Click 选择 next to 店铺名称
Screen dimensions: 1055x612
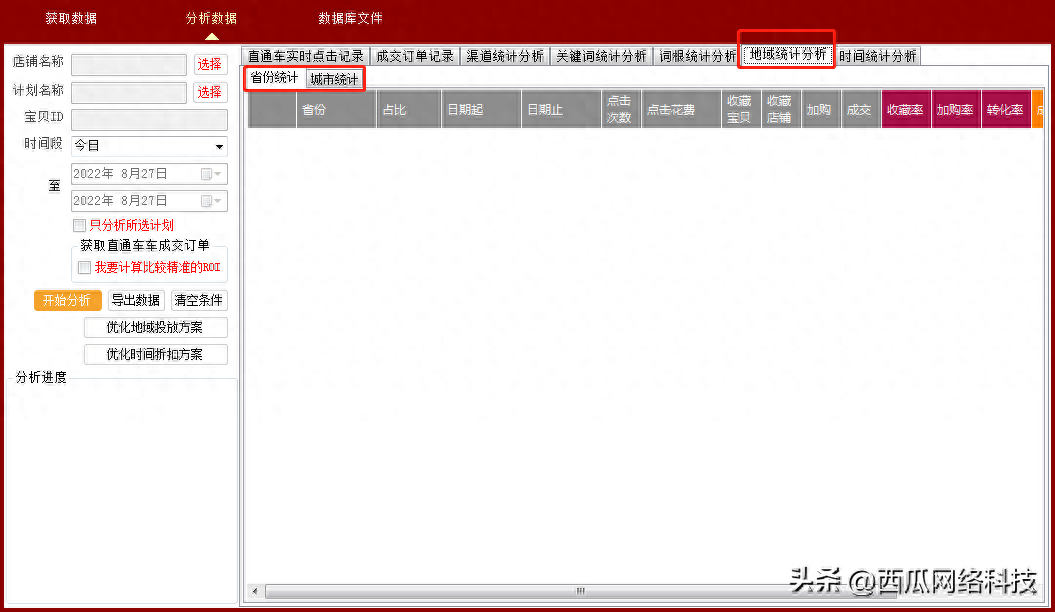209,65
